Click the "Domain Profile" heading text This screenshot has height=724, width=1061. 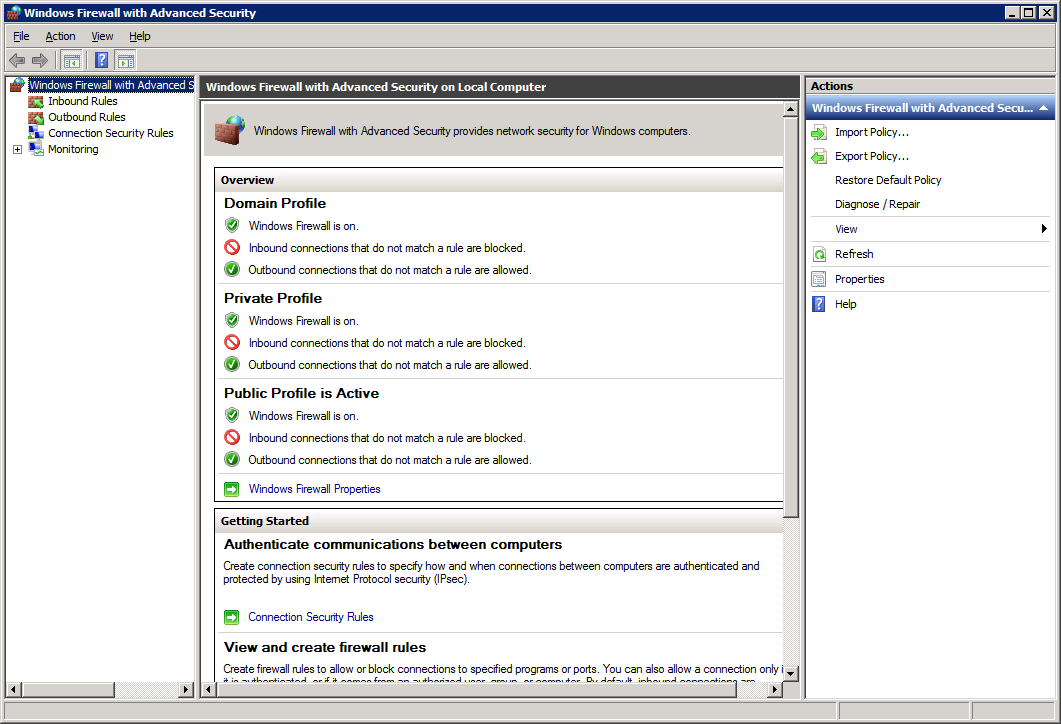coord(275,204)
